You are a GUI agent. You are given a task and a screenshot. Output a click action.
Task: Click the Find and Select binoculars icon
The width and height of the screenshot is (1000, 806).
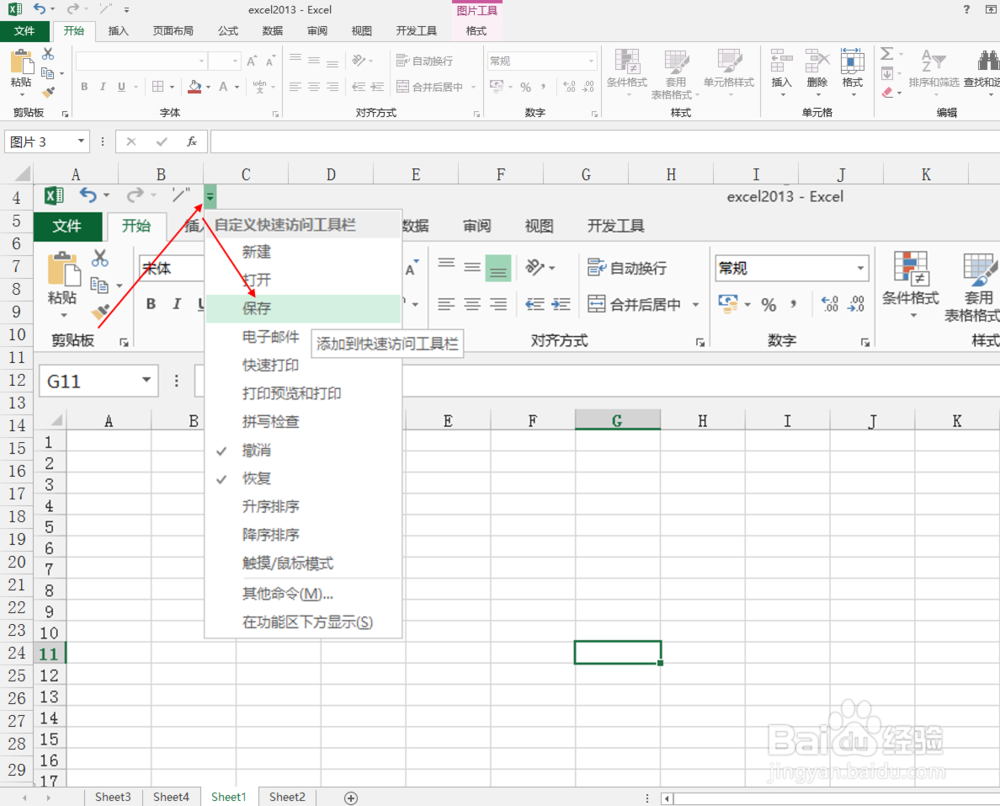(x=987, y=61)
